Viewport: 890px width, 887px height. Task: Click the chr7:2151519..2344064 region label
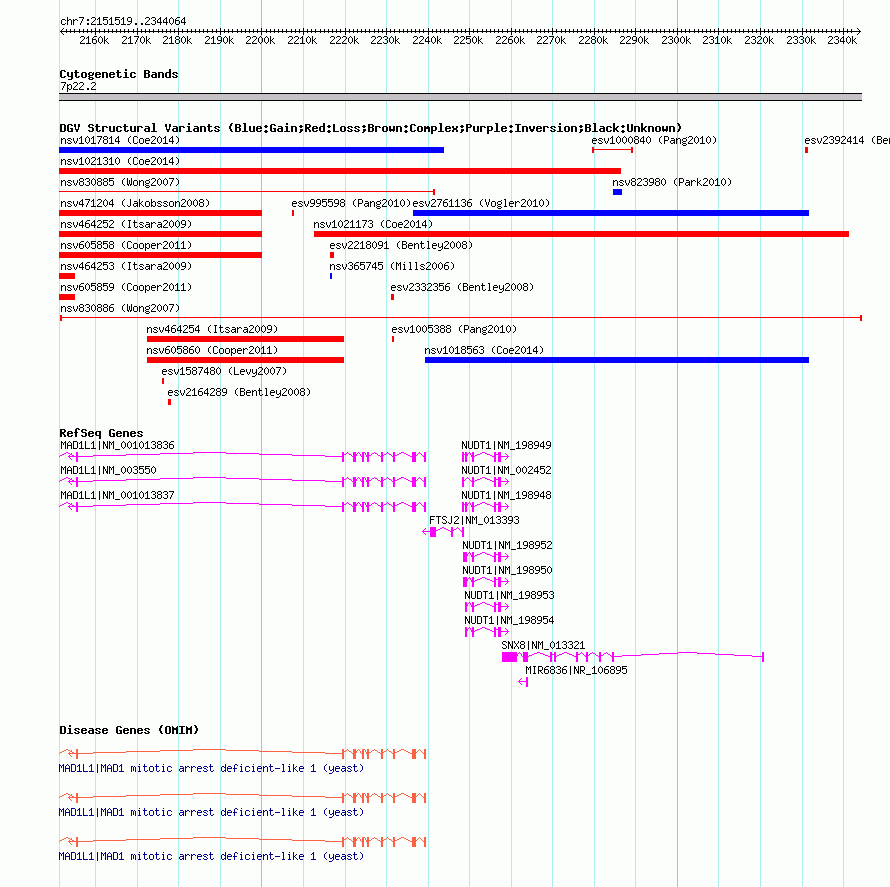pyautogui.click(x=123, y=21)
